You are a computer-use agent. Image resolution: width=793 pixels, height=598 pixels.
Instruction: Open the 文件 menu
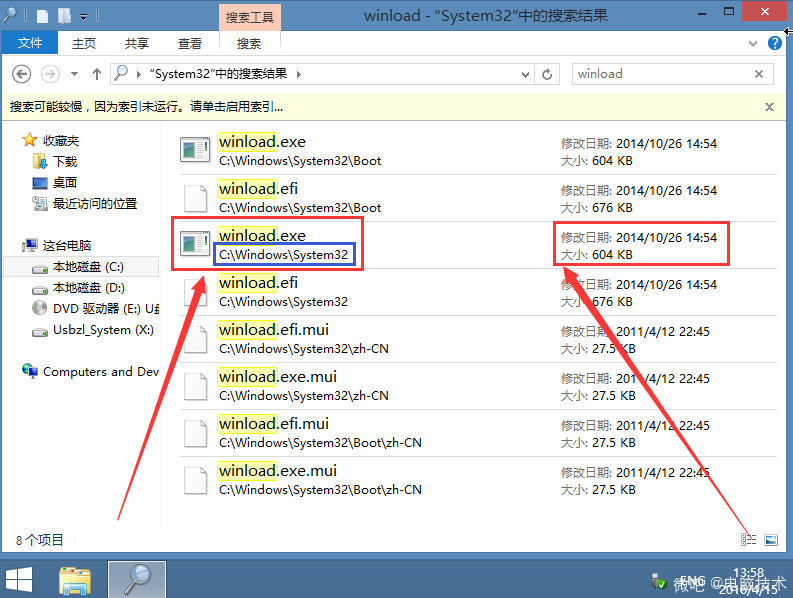[x=30, y=44]
